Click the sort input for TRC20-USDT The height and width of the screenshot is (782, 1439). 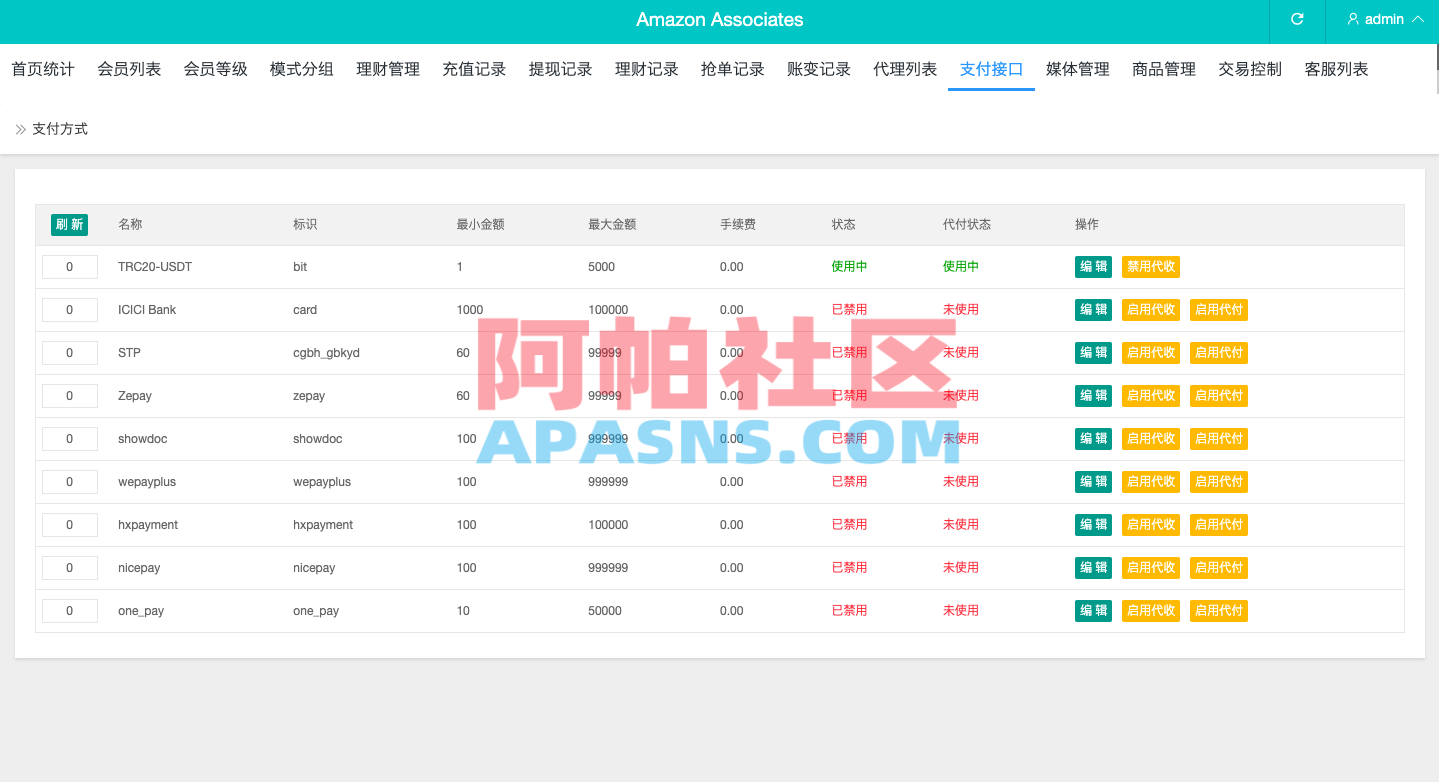(x=70, y=267)
